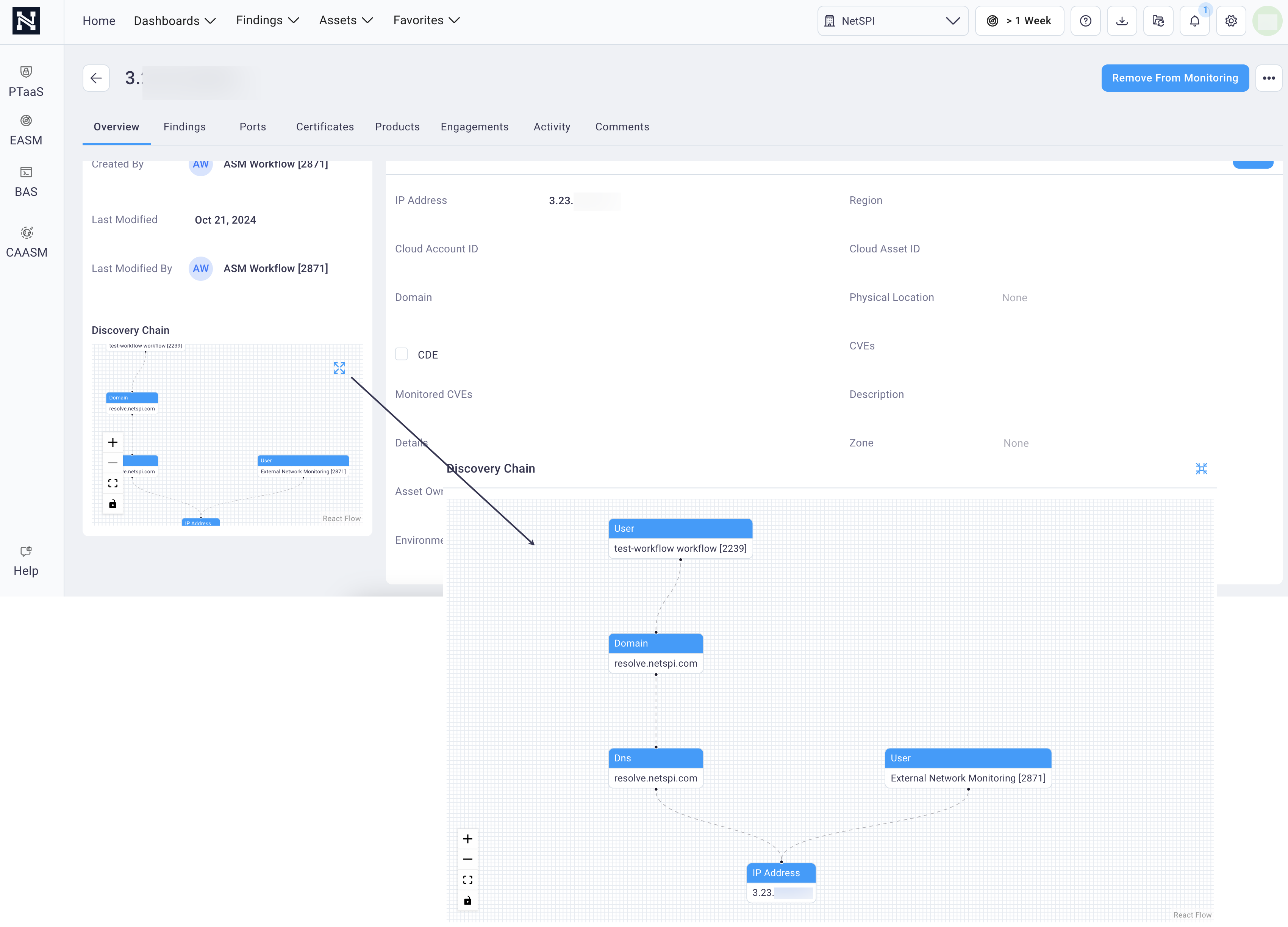Fit view in the small Discovery Chain graph
Viewport: 1288px width, 927px height.
coord(113,483)
